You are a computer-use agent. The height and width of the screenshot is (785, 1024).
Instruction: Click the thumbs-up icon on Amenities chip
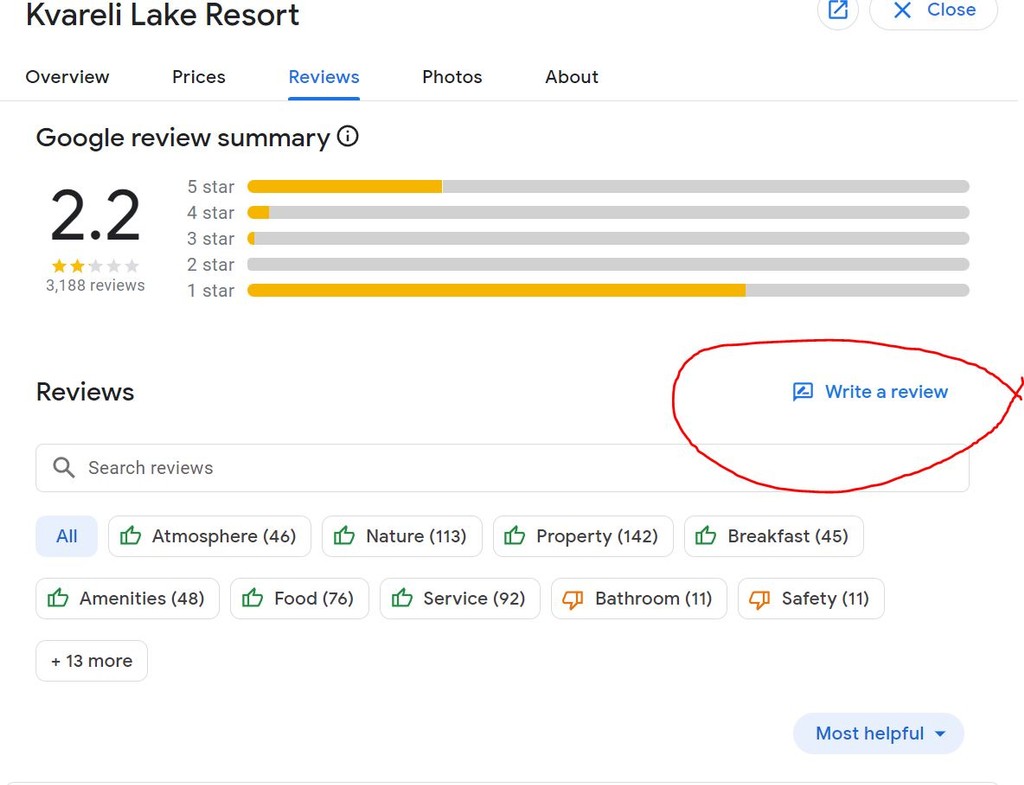pos(58,598)
